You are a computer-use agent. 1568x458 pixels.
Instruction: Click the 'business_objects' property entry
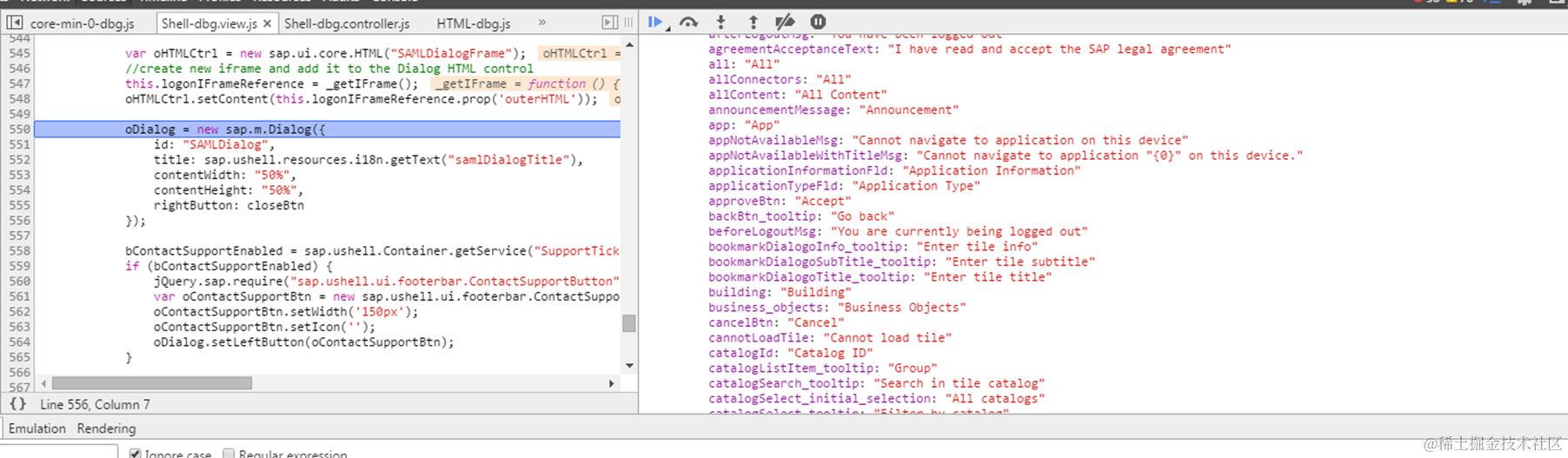tap(836, 308)
